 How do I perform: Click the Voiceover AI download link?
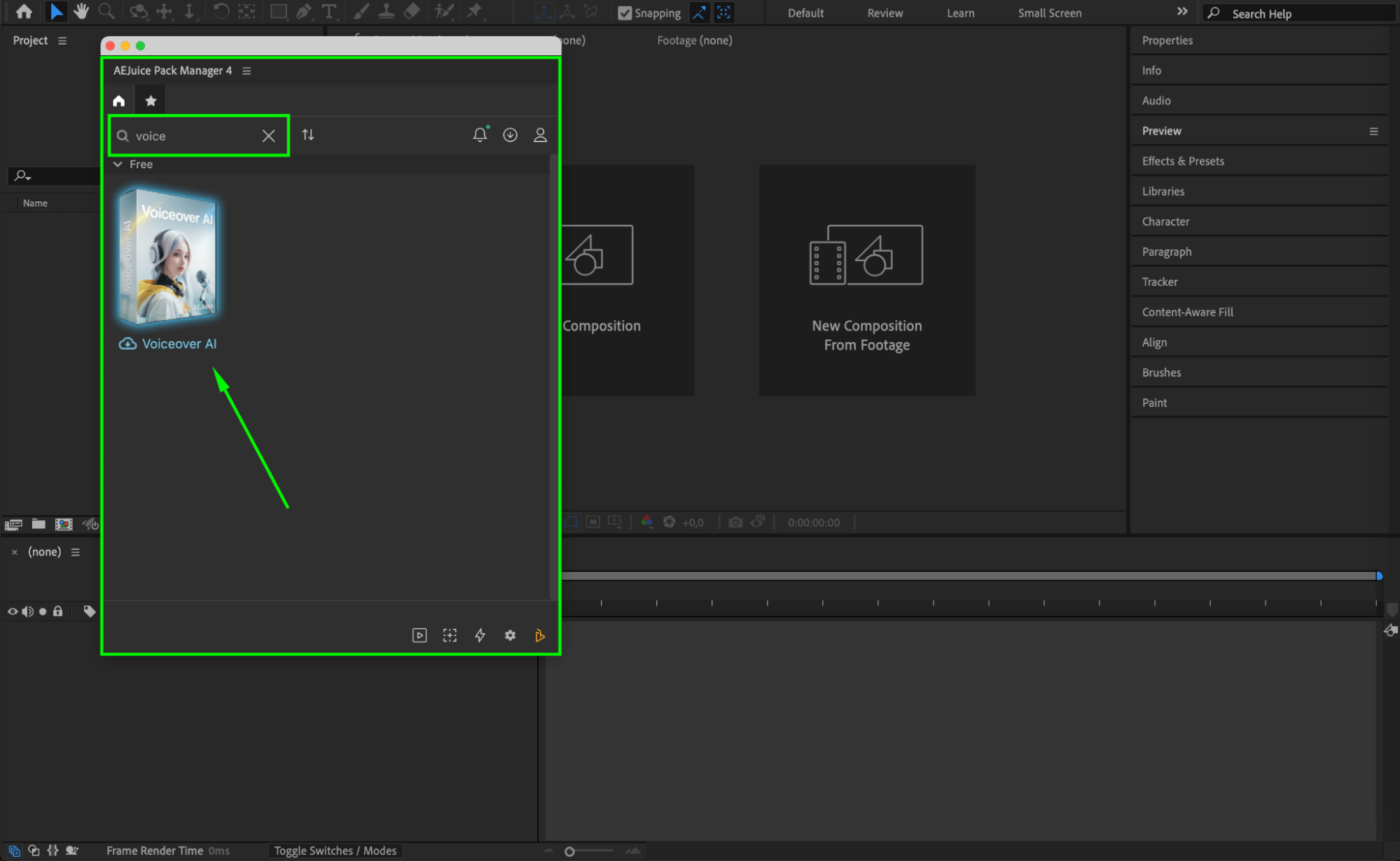click(167, 344)
